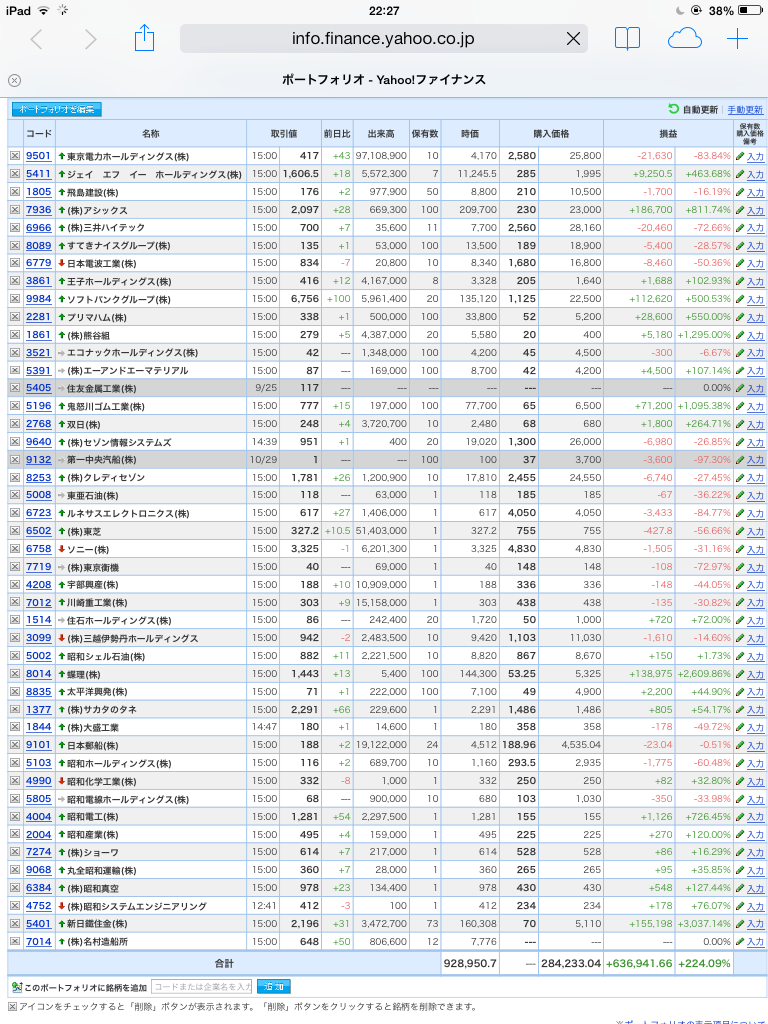Tap the 前日比 column header
Screen dimensions: 768x1024
337,134
